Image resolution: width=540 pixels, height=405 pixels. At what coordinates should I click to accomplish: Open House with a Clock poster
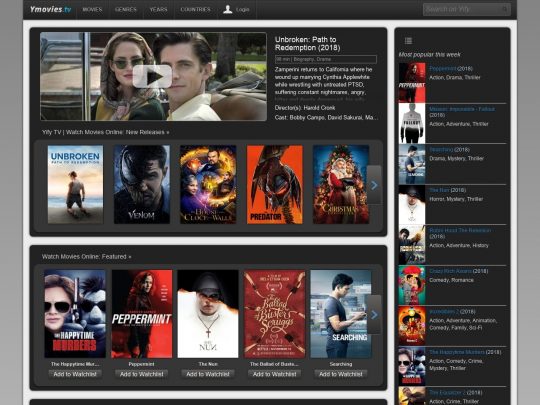208,185
